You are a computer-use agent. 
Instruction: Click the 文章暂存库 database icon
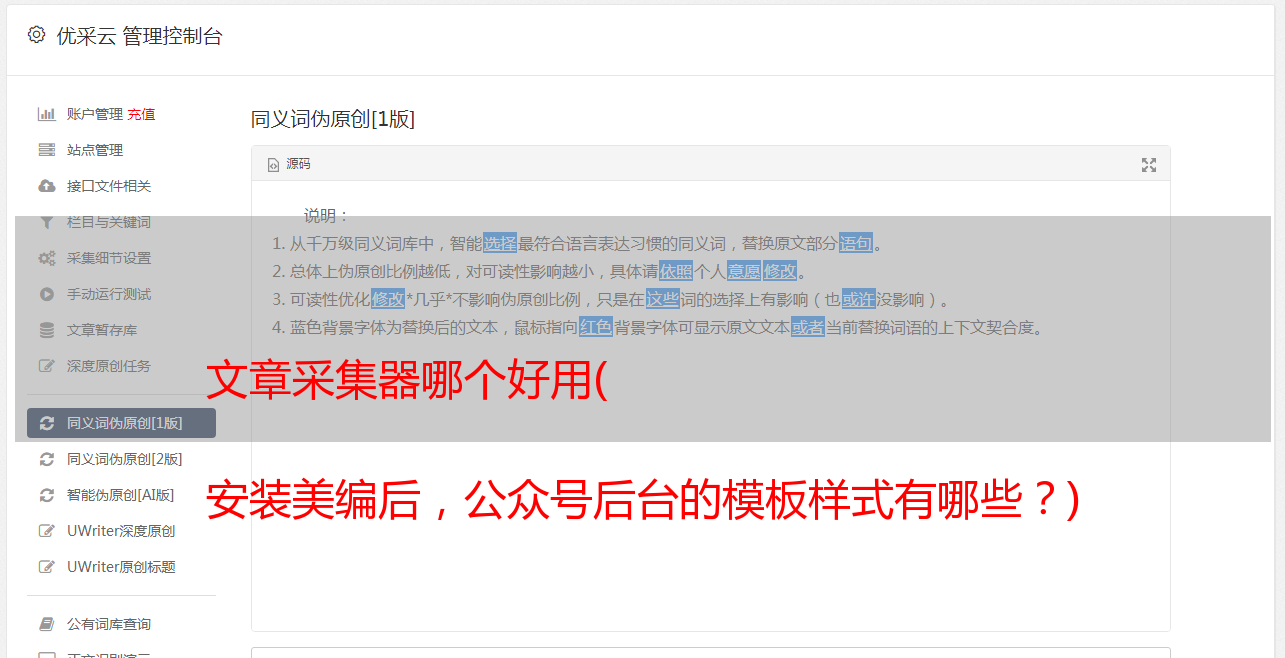(46, 330)
